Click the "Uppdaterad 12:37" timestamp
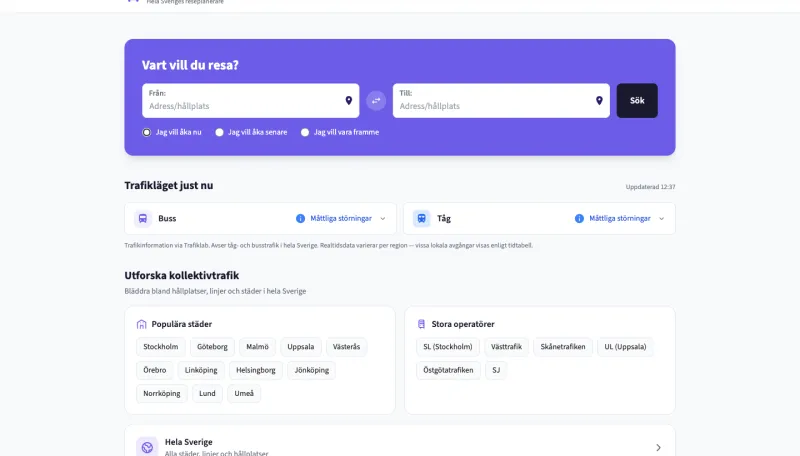The width and height of the screenshot is (800, 456). point(651,187)
